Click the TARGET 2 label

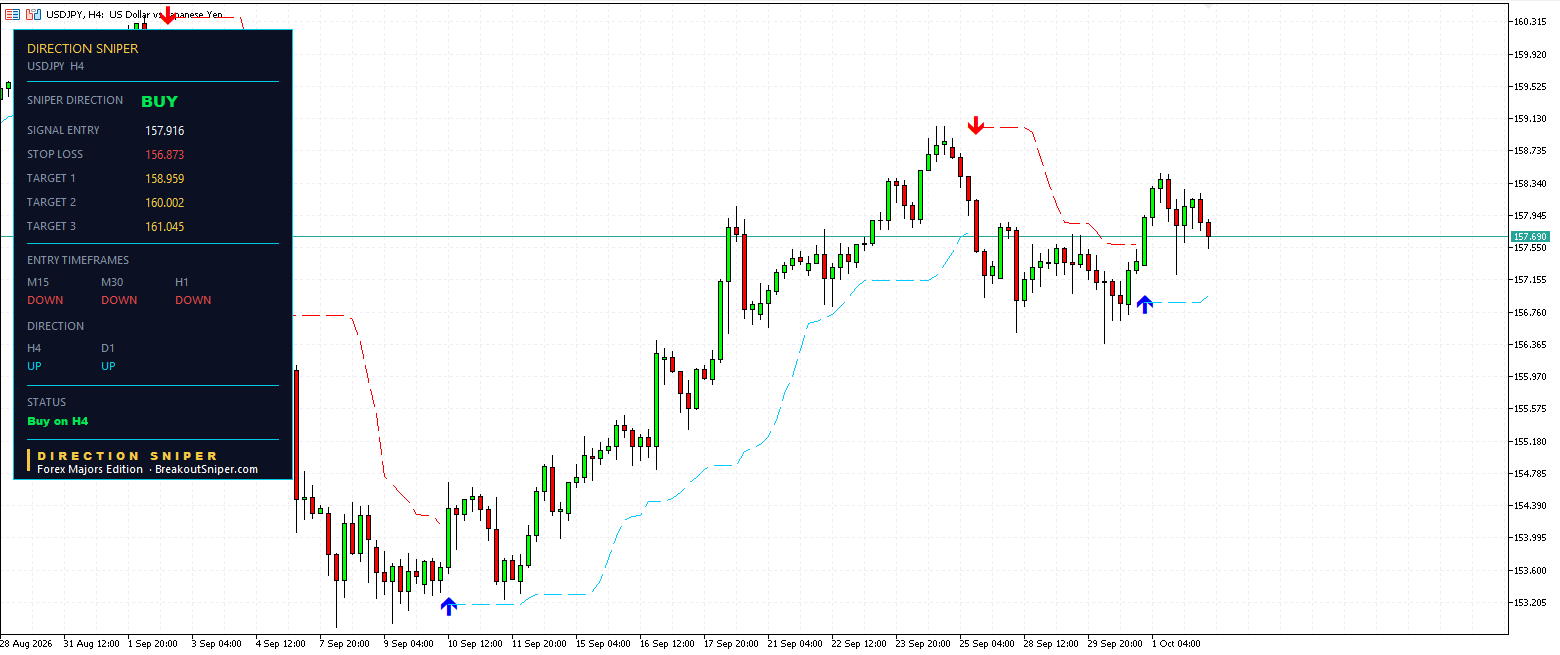51,202
